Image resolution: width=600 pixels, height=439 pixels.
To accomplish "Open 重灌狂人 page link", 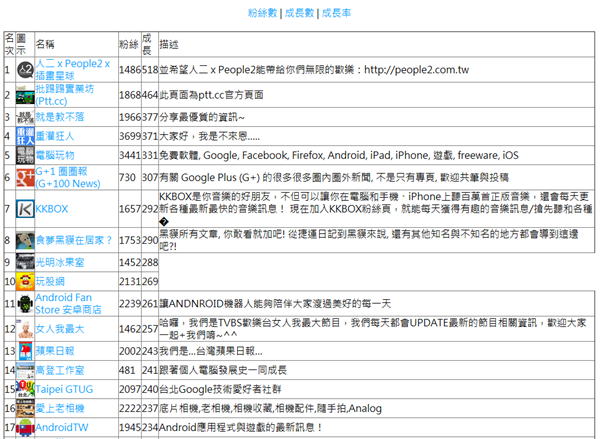I will pos(55,136).
